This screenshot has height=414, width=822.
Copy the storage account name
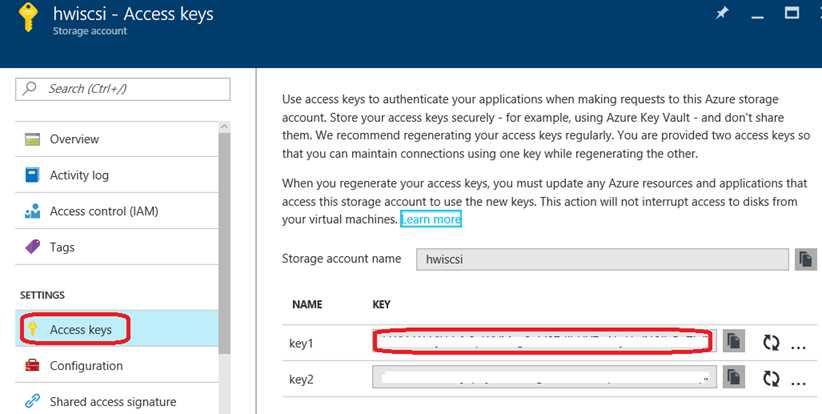[806, 259]
